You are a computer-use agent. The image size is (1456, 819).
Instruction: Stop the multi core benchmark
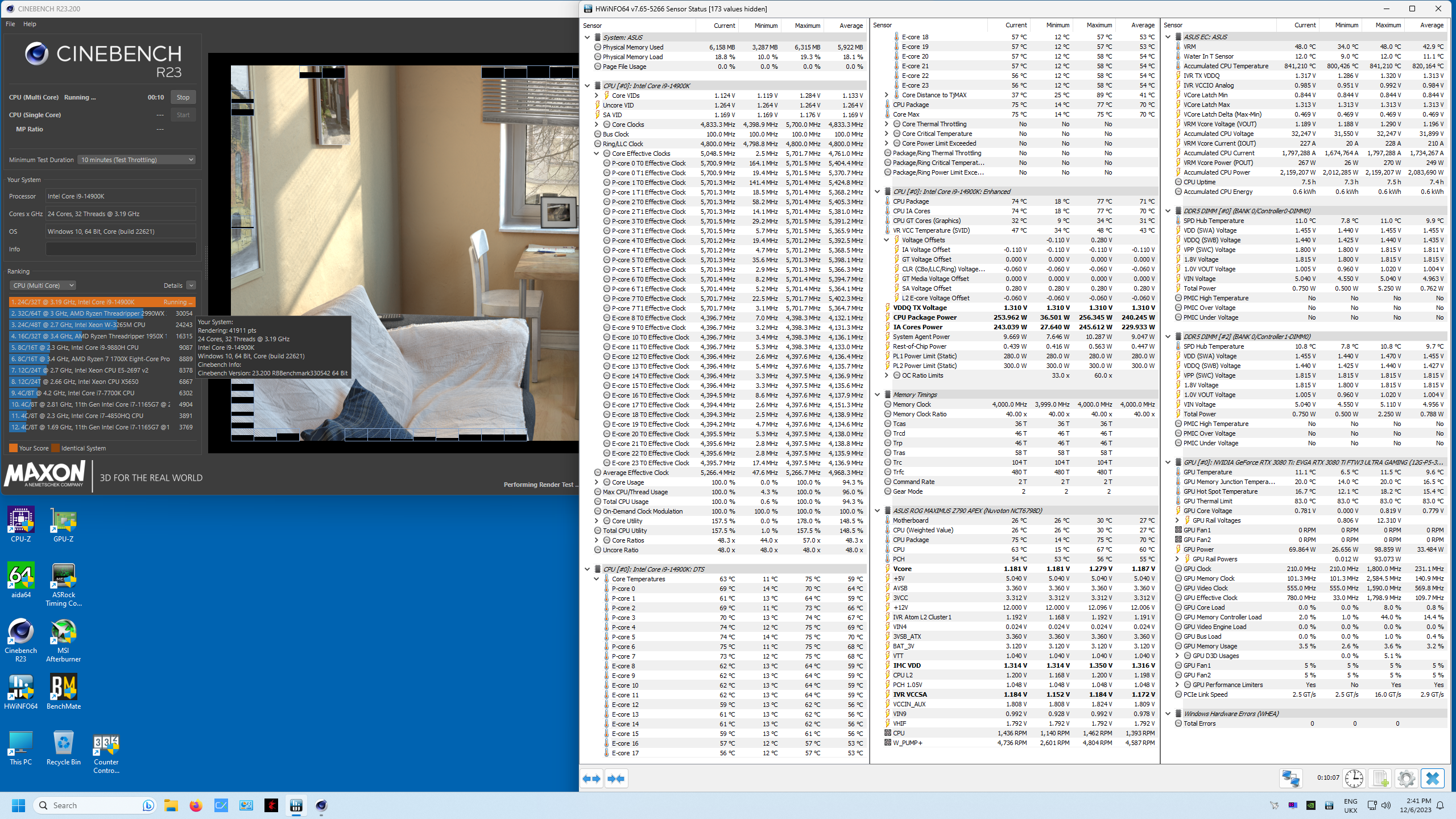(183, 97)
